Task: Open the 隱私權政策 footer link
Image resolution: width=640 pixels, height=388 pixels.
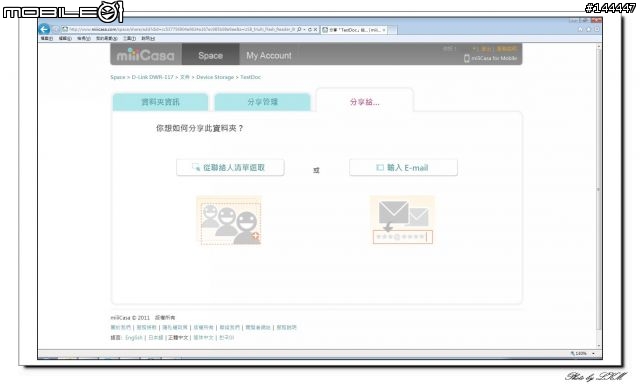Action: (x=175, y=328)
